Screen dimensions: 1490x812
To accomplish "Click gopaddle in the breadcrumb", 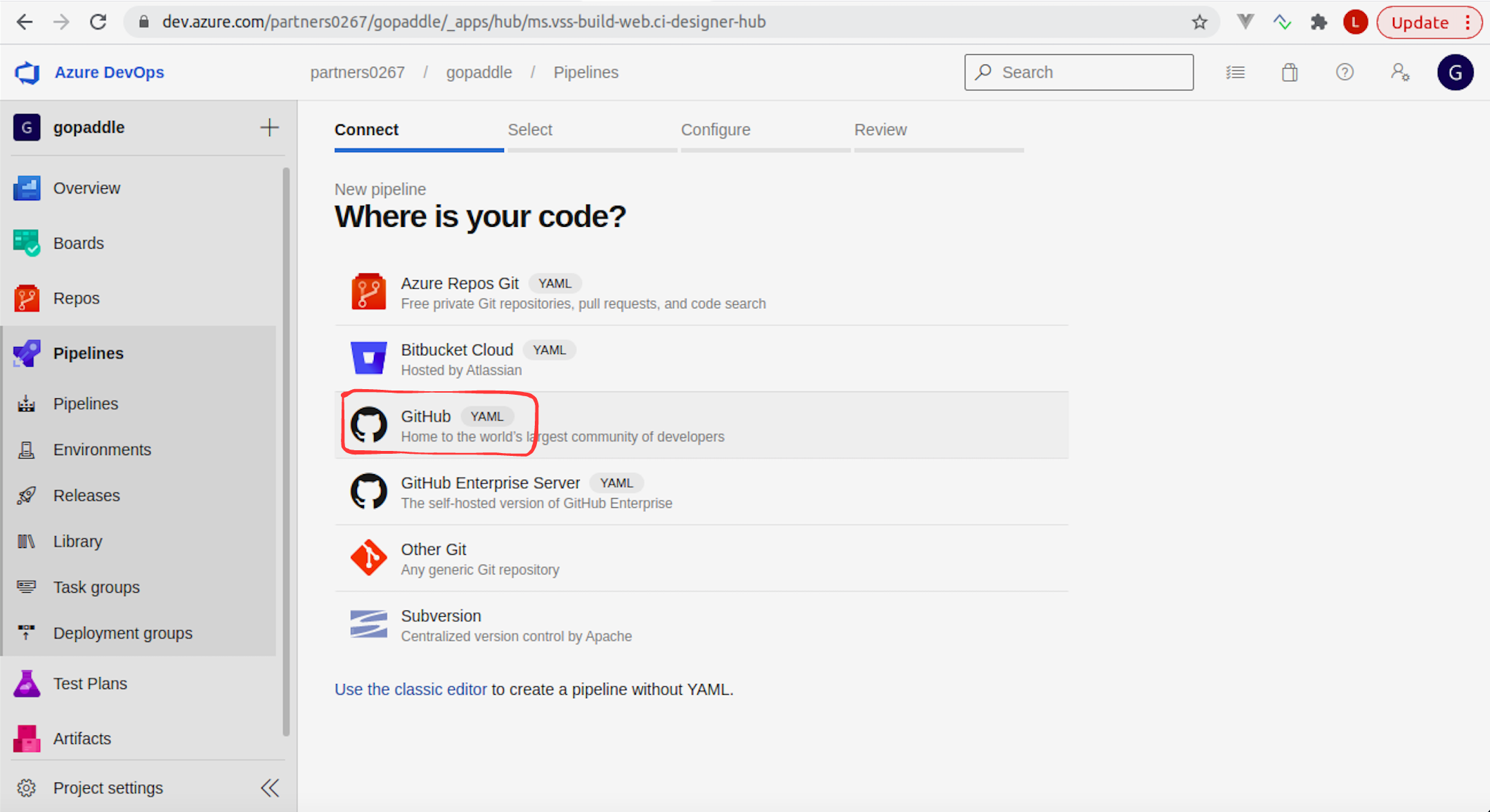I will click(x=479, y=72).
